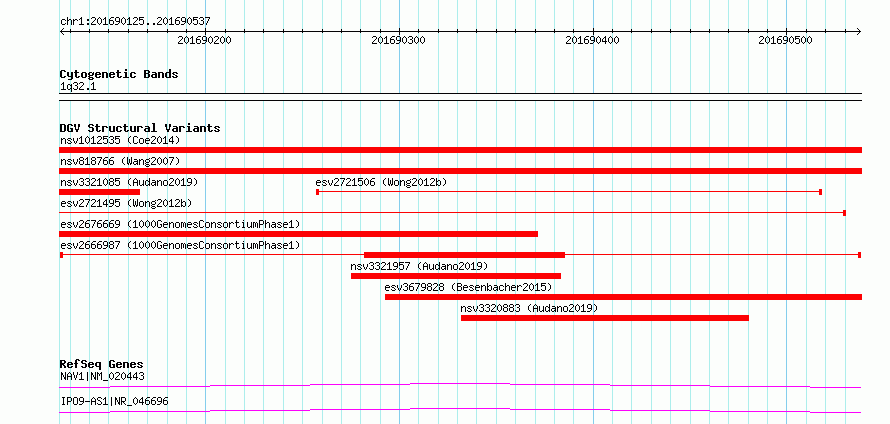Select the esv2676669 1000Genomes variant bar

[299, 234]
